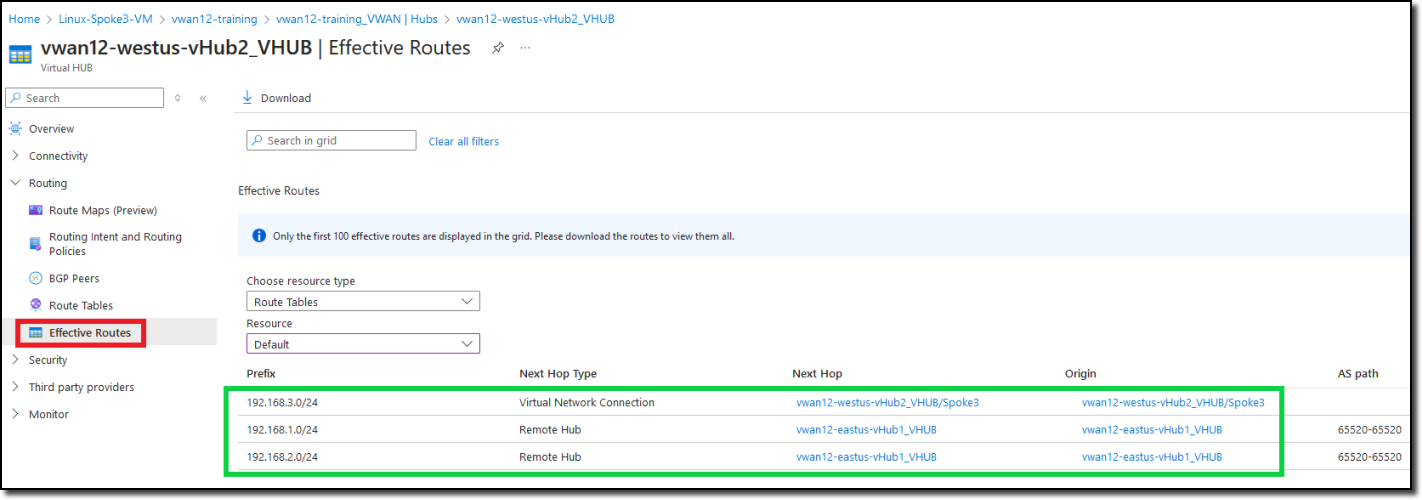This screenshot has width=1422, height=500.
Task: Open vwan12-westus-vHub2_VHUB breadcrumb
Action: click(x=535, y=19)
